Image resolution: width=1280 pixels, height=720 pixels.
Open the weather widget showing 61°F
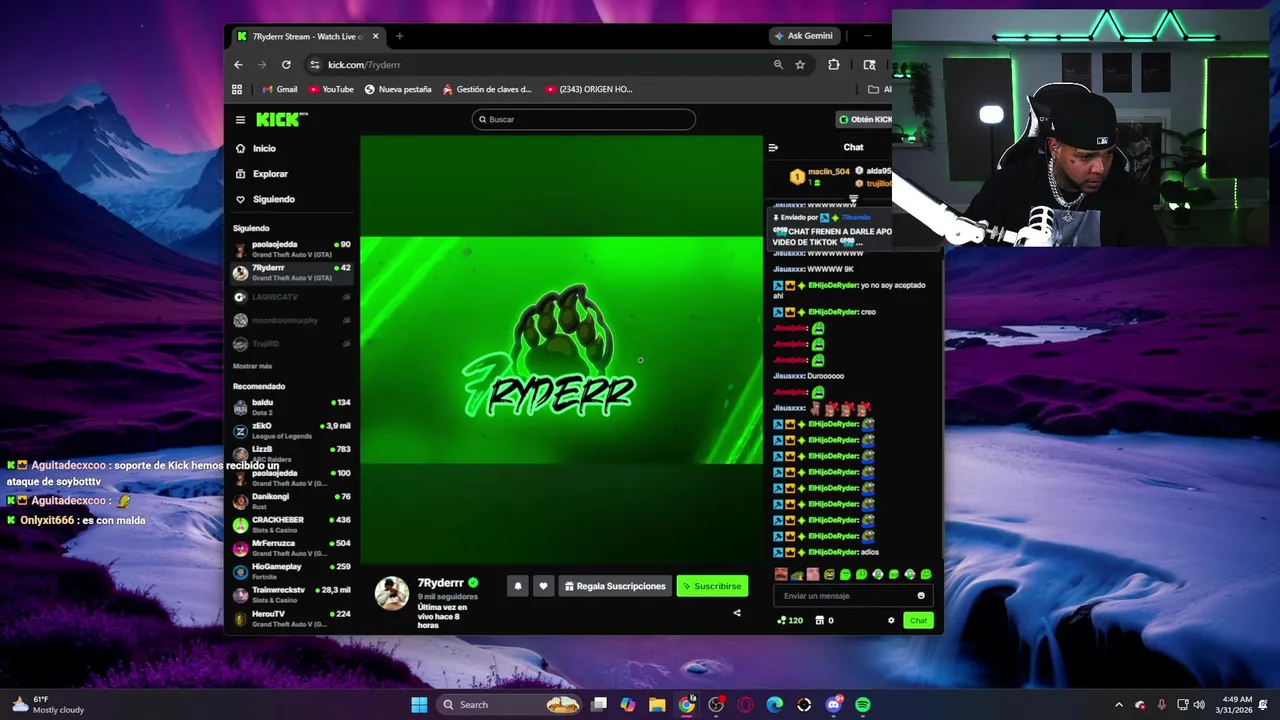[47, 705]
